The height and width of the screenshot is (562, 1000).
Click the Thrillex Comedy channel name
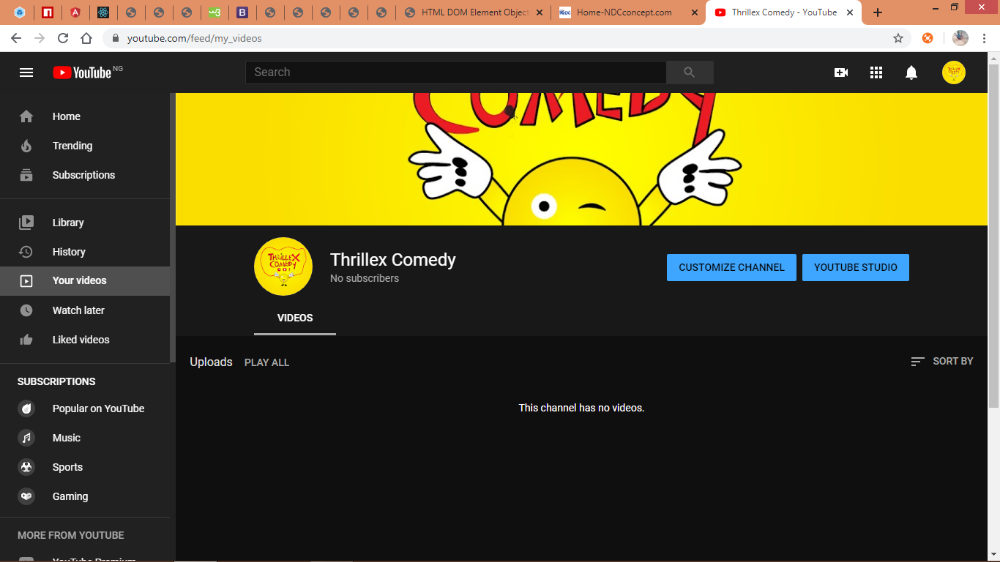tap(393, 260)
